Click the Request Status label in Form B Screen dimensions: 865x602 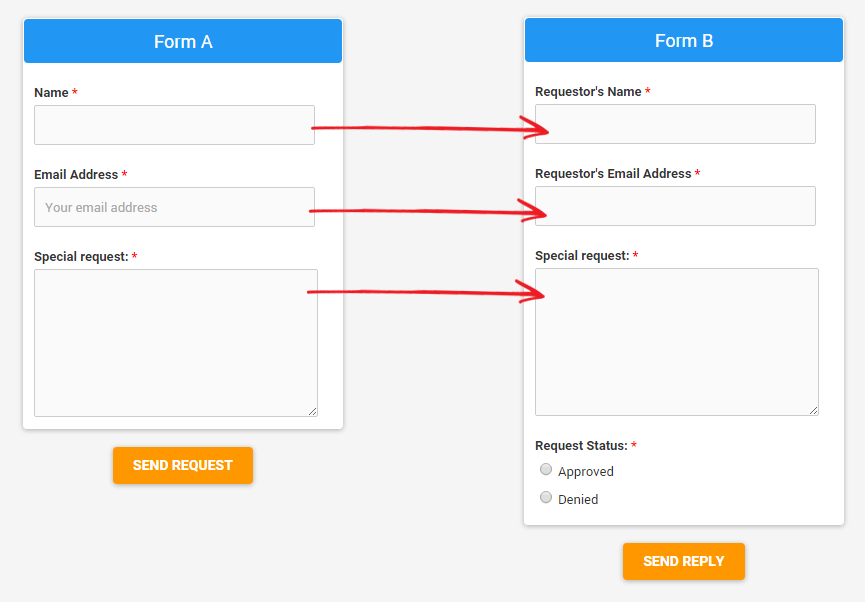point(581,445)
